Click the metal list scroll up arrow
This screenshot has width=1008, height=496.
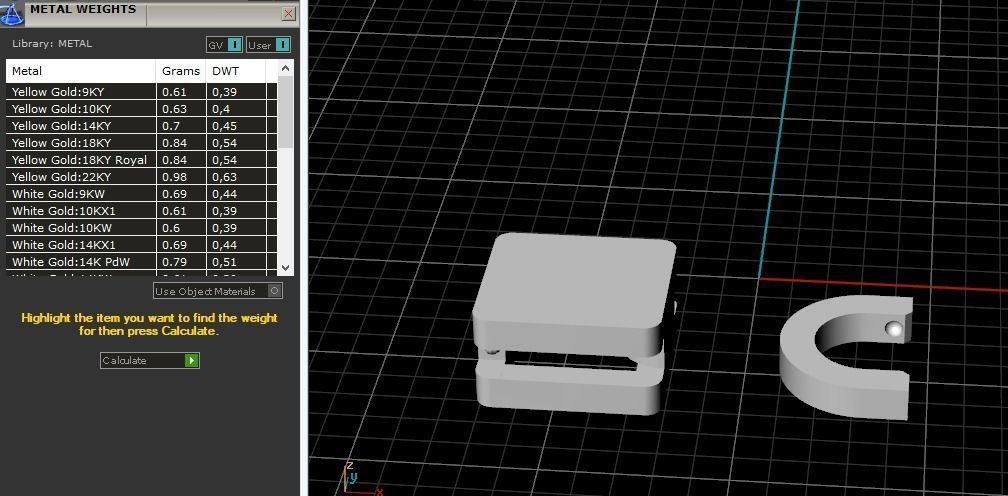[286, 67]
